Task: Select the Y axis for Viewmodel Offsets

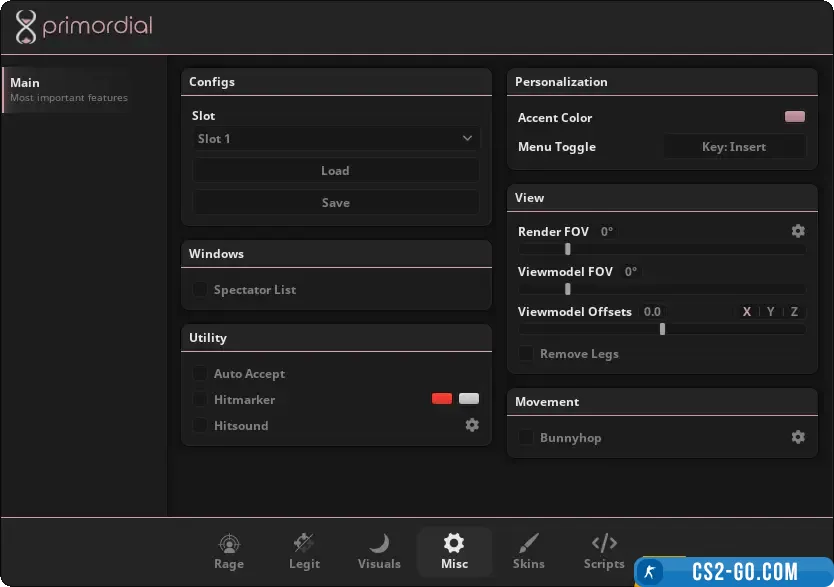Action: pos(771,312)
